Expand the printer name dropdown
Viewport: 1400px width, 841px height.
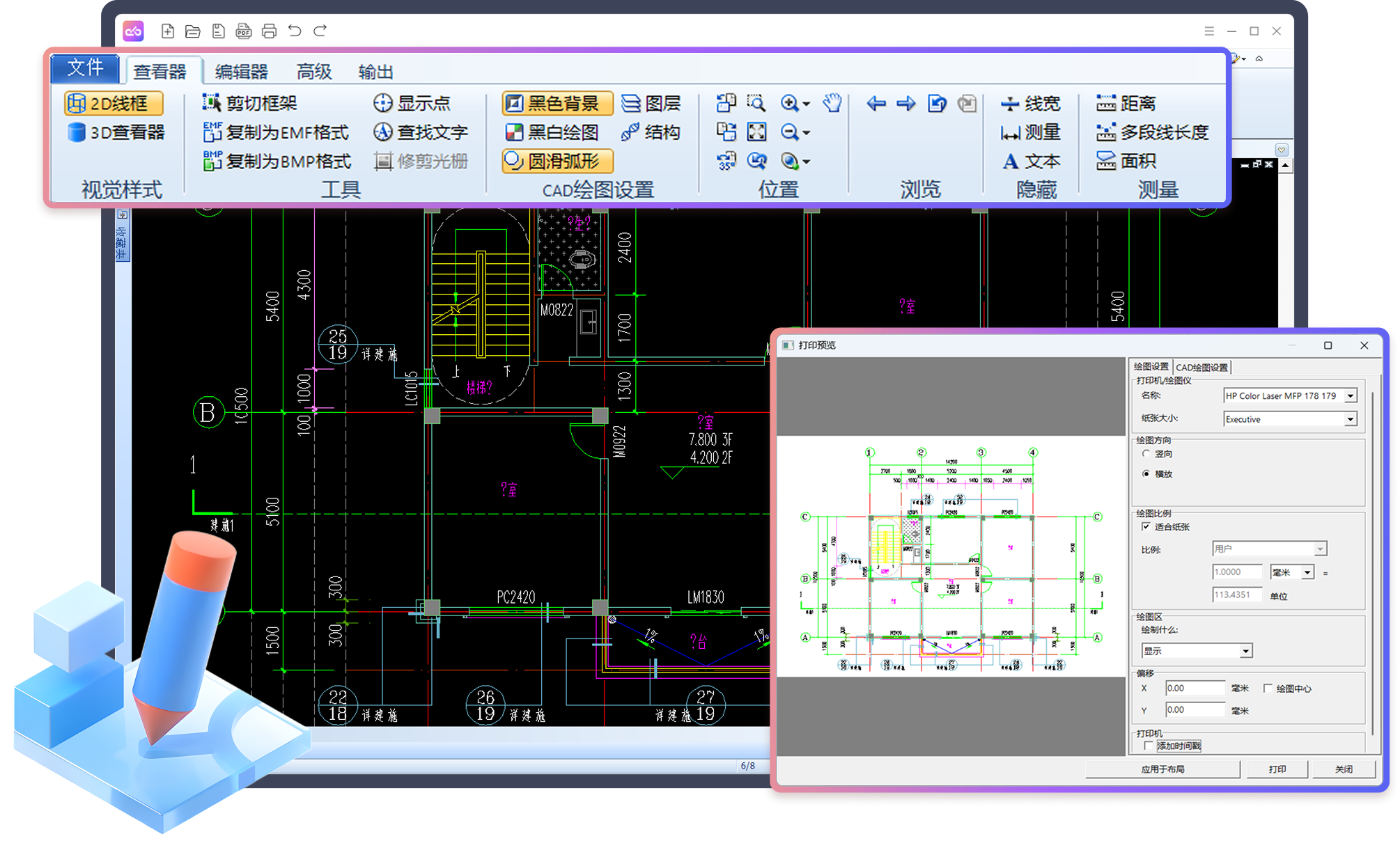coord(1350,396)
